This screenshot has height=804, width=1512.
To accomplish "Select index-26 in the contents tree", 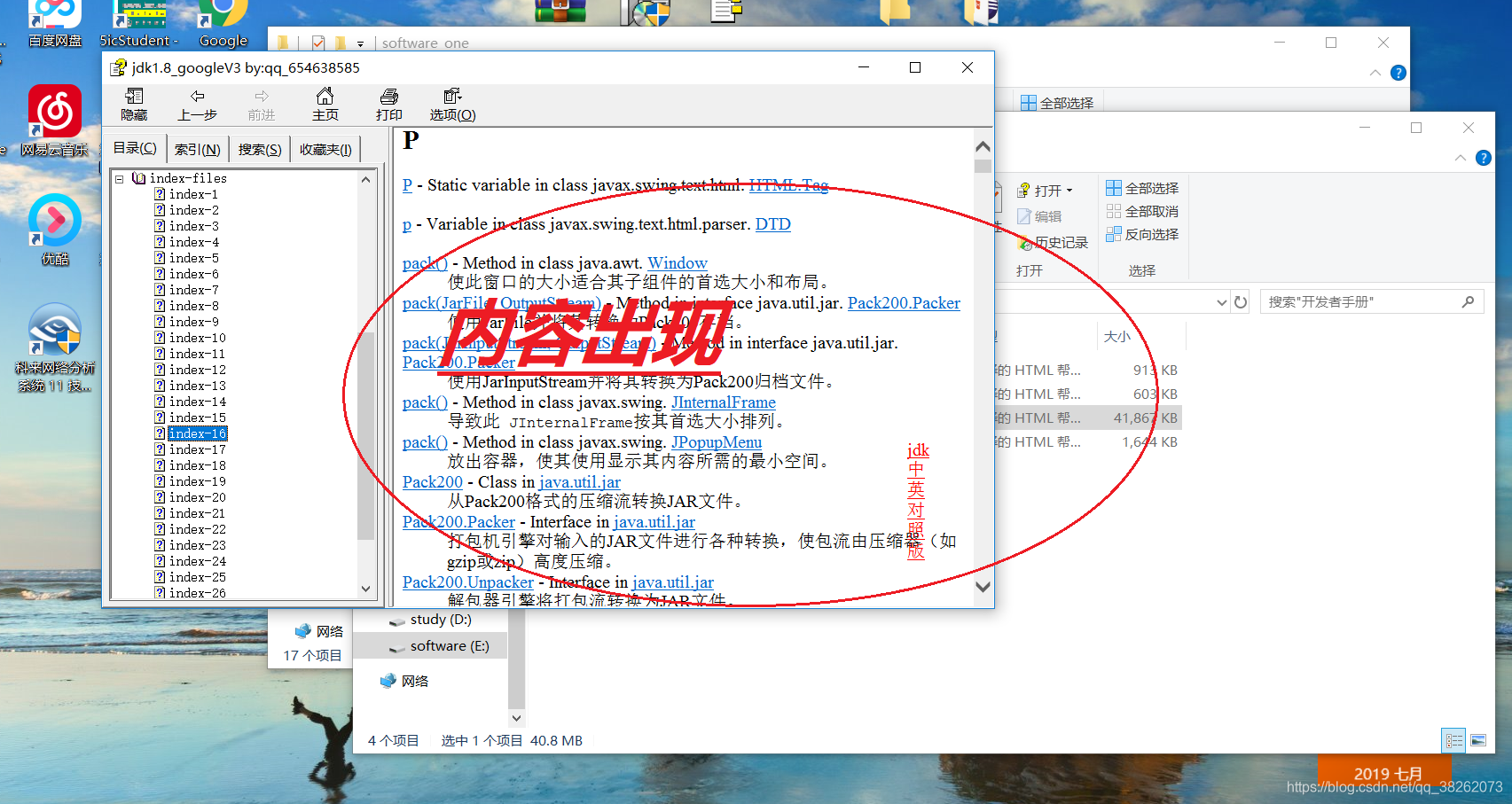I will [x=197, y=593].
